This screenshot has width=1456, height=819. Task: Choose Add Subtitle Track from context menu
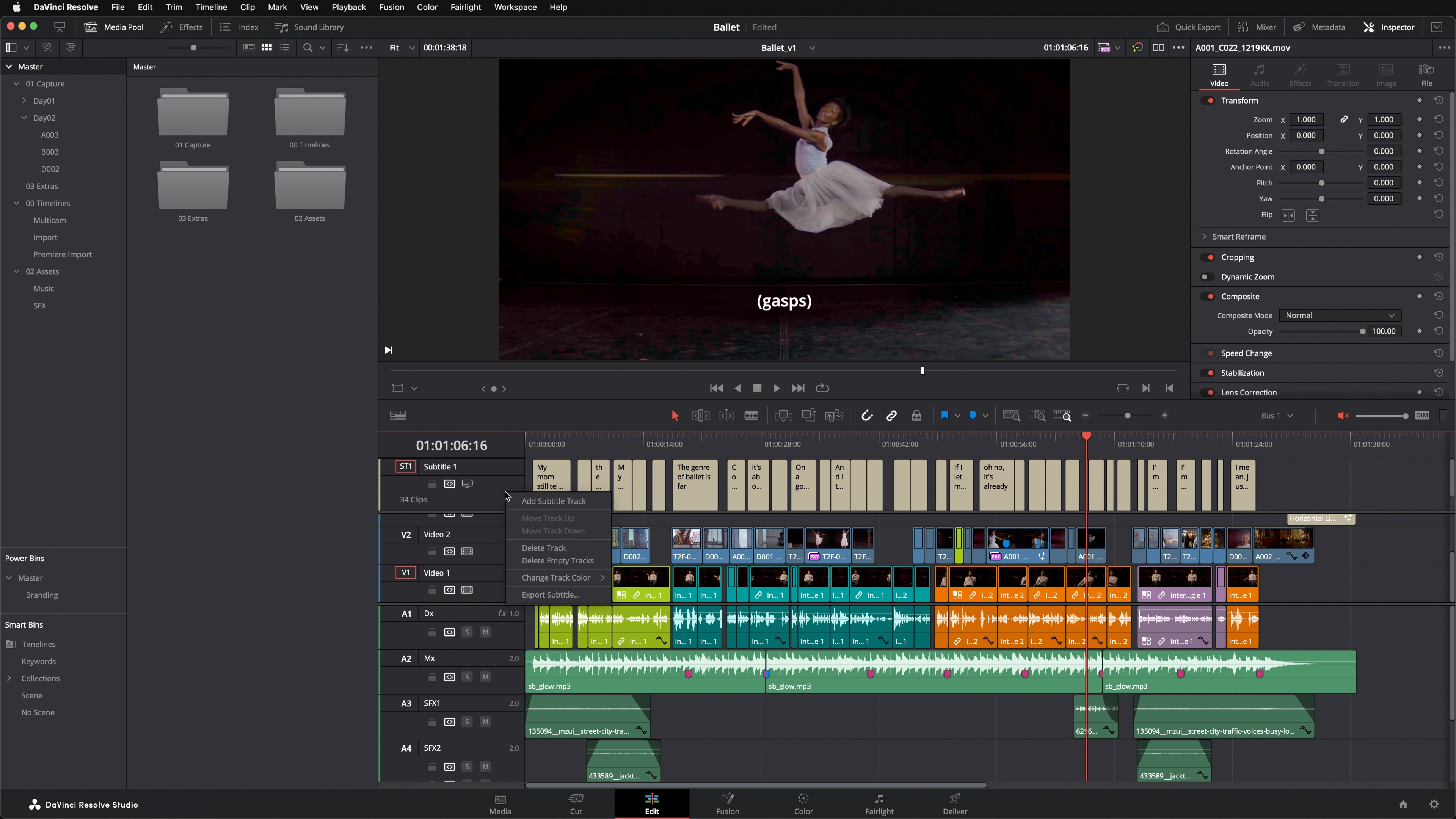pos(553,501)
